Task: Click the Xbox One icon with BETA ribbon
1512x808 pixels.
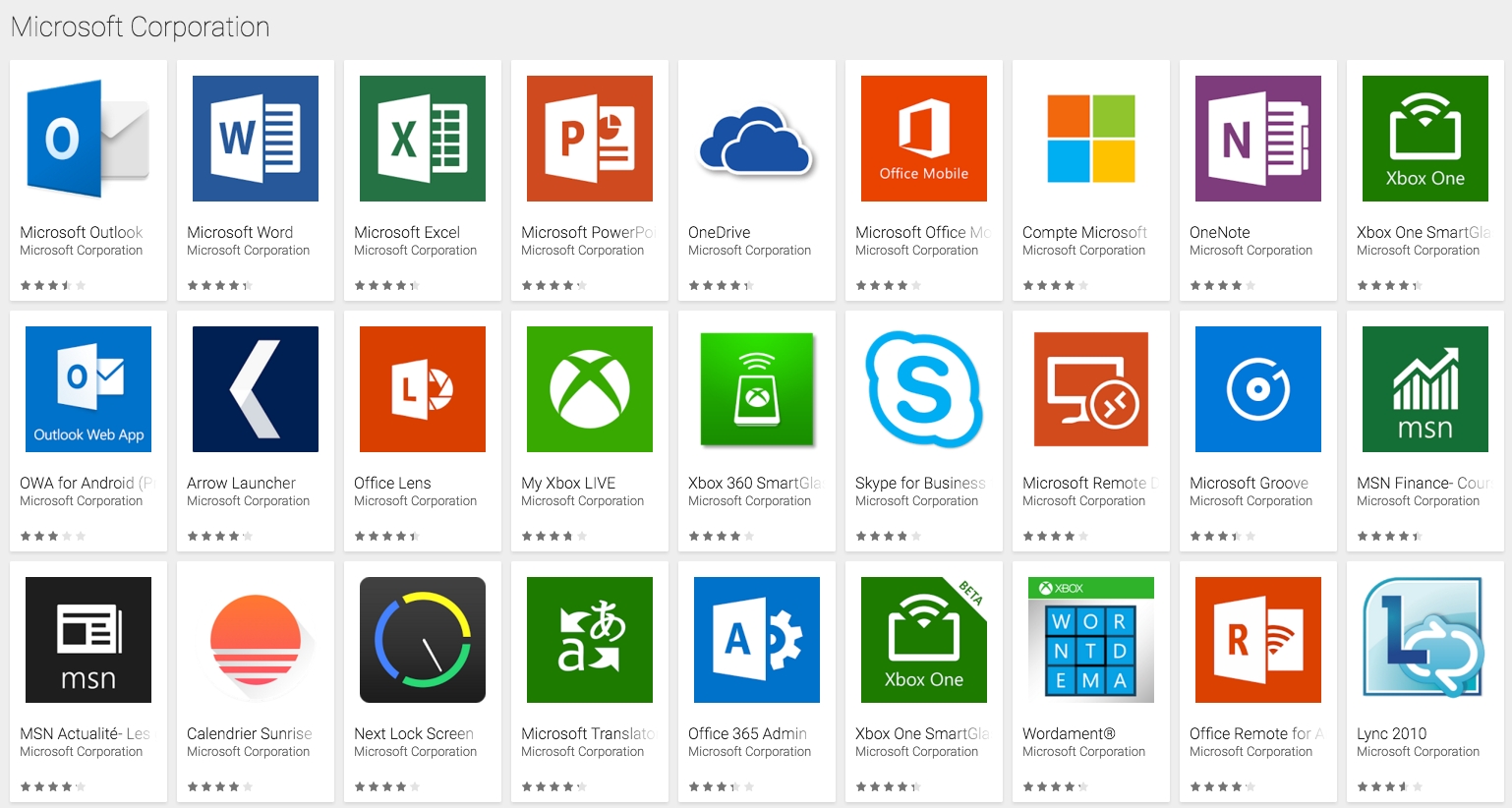Action: coord(924,640)
